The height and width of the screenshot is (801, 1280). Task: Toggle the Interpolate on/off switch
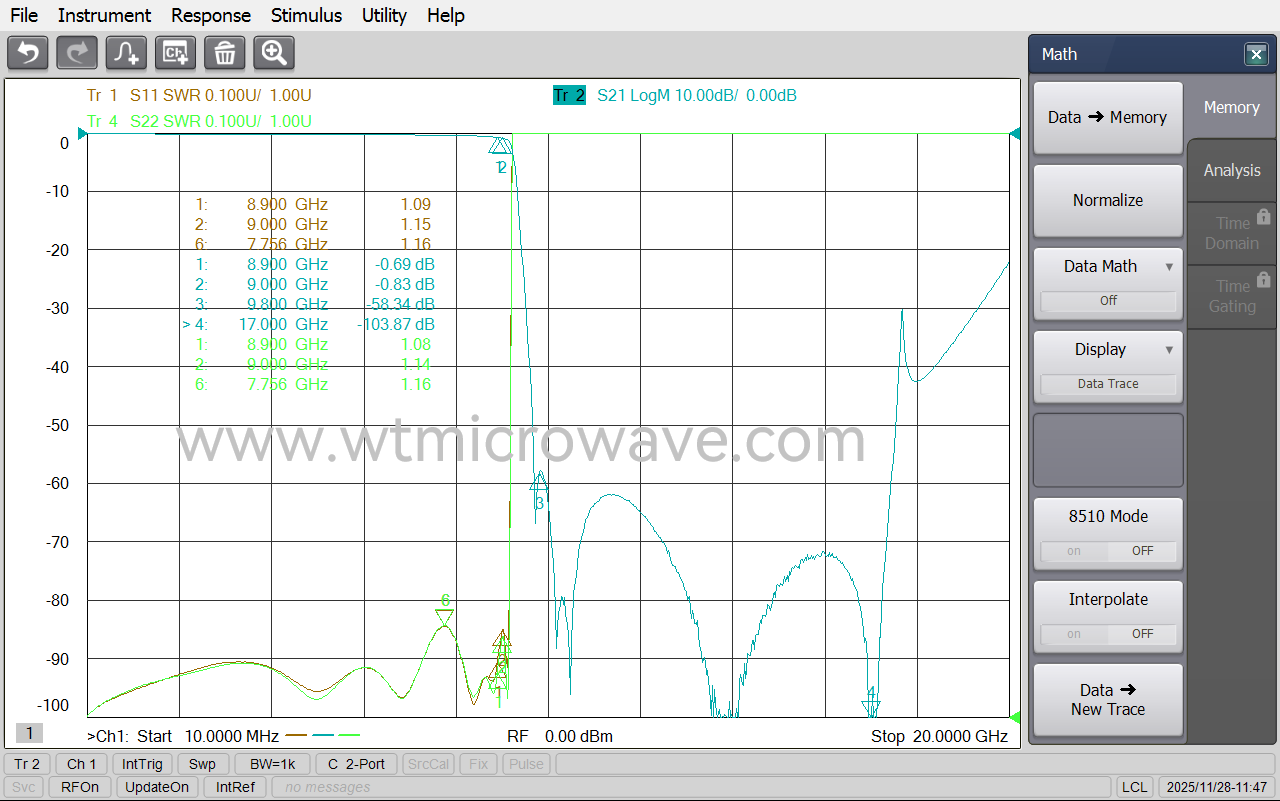click(x=1108, y=634)
